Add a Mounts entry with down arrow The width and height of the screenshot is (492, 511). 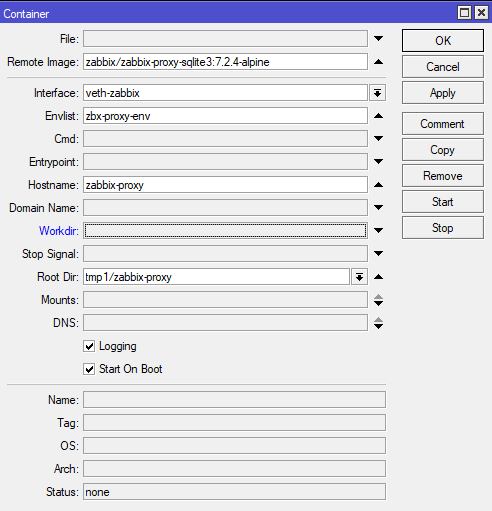point(378,303)
